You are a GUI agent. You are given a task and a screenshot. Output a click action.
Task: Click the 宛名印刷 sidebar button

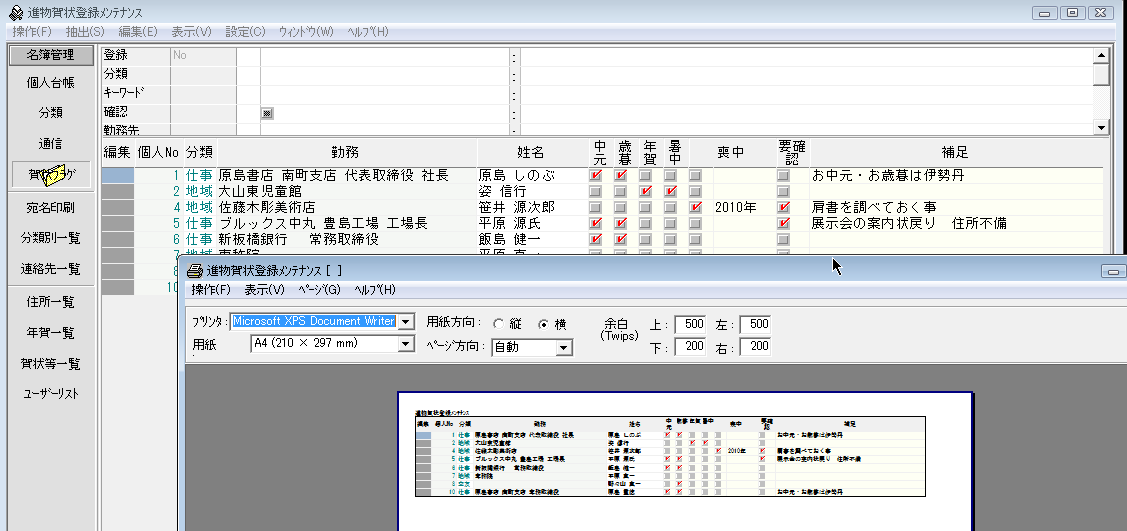click(51, 208)
